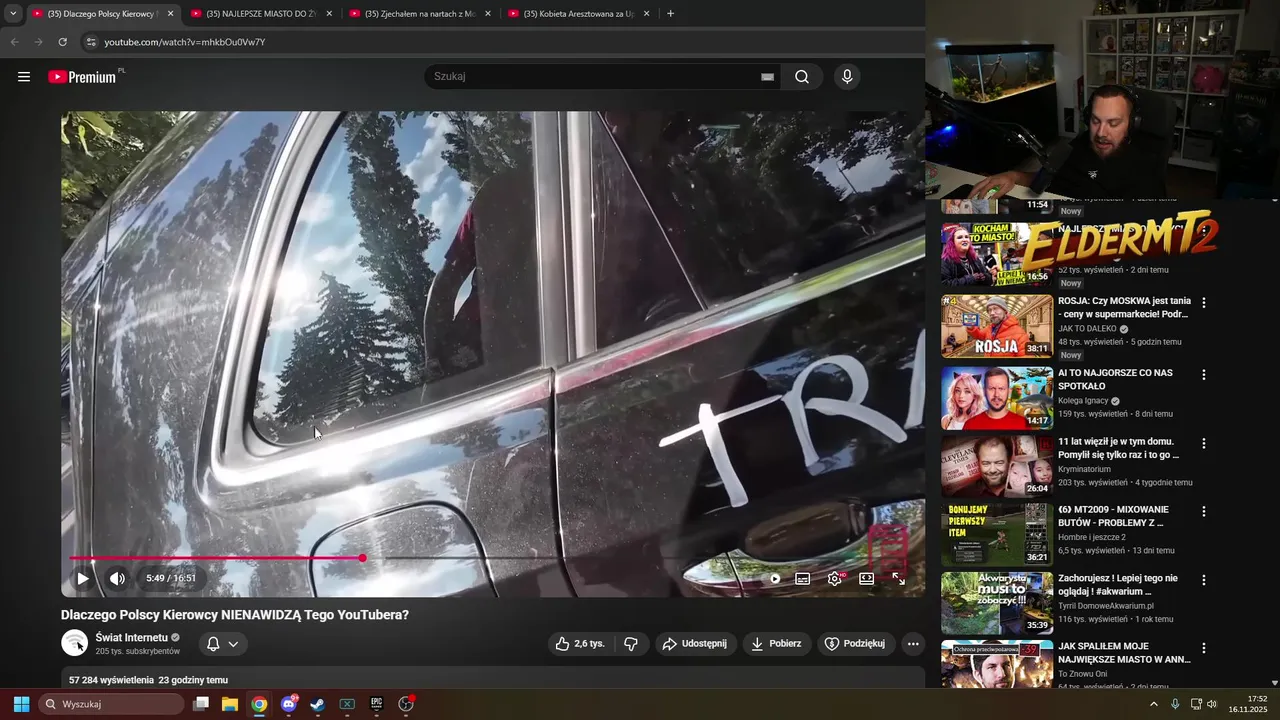Screen dimensions: 1280x720
Task: Toggle subtitles in the video player
Action: tap(803, 578)
